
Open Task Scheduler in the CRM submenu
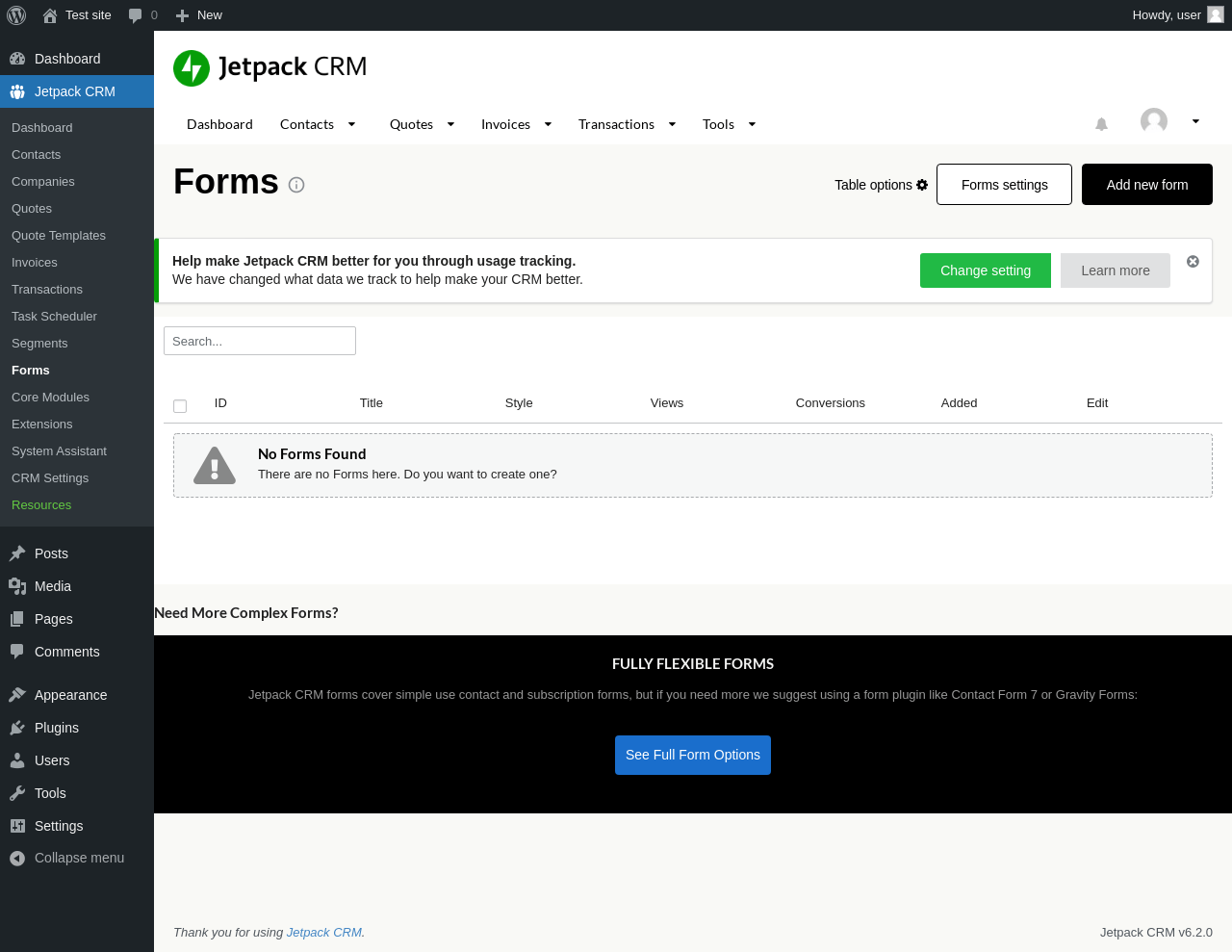(54, 317)
